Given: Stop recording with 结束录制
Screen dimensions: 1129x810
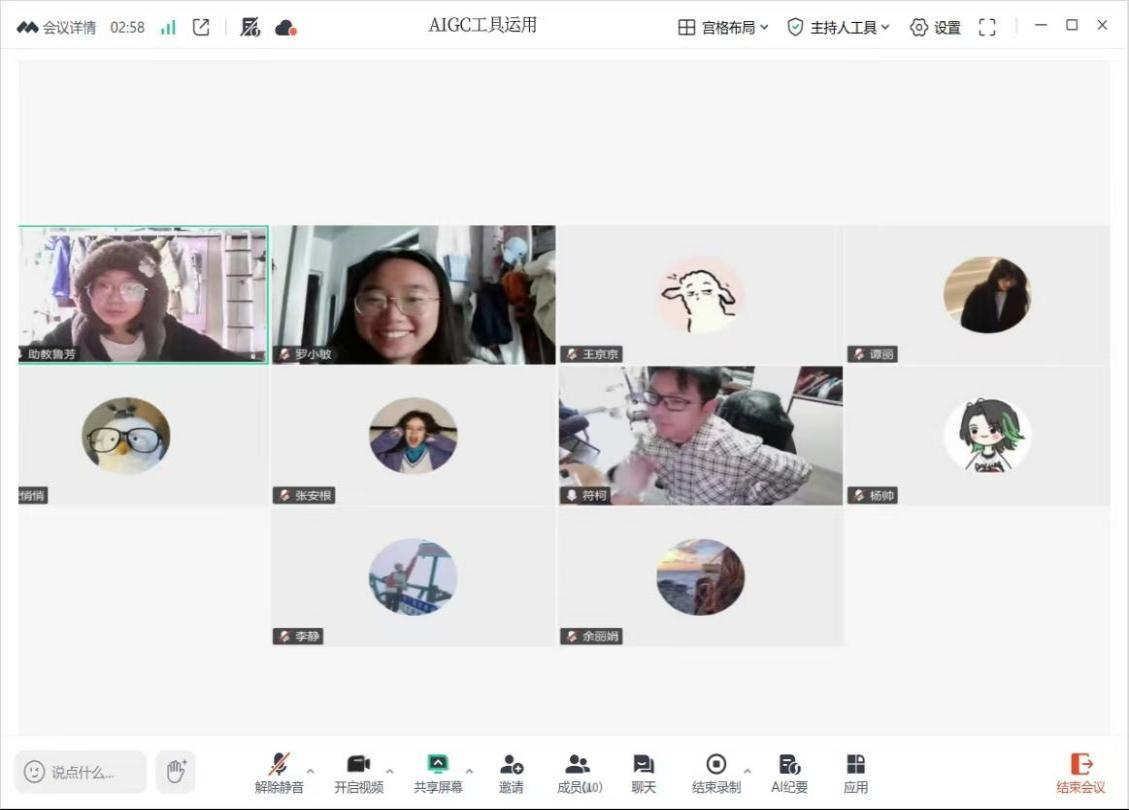Looking at the screenshot, I should [716, 773].
